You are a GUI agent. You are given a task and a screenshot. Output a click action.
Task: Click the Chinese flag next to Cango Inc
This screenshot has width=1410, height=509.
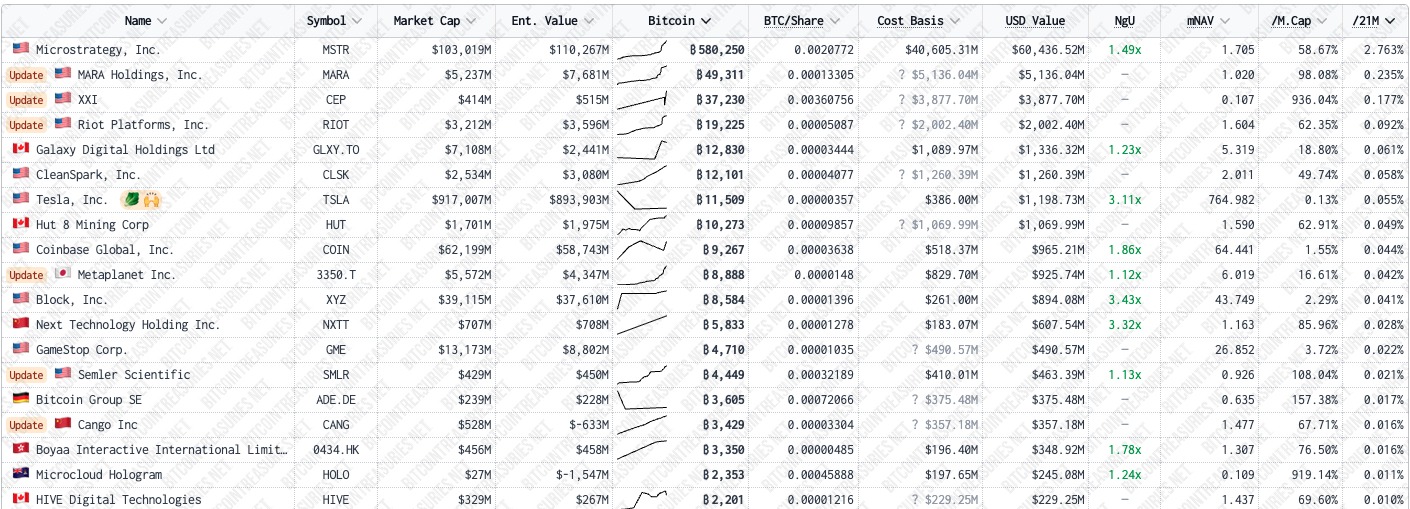point(63,424)
